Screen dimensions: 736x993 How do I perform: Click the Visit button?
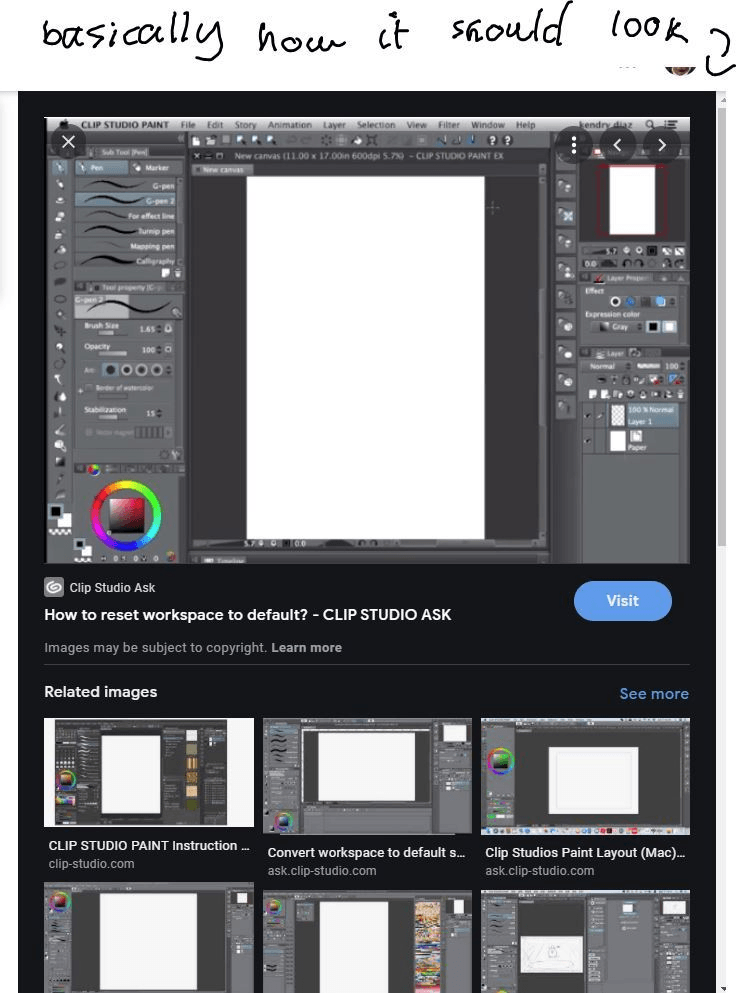click(x=623, y=600)
